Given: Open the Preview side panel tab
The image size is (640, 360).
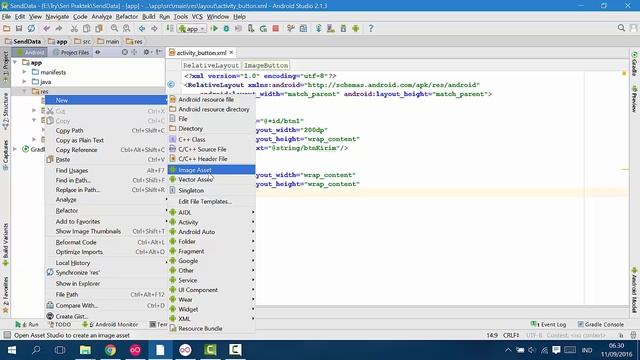Looking at the screenshot, I should [634, 99].
